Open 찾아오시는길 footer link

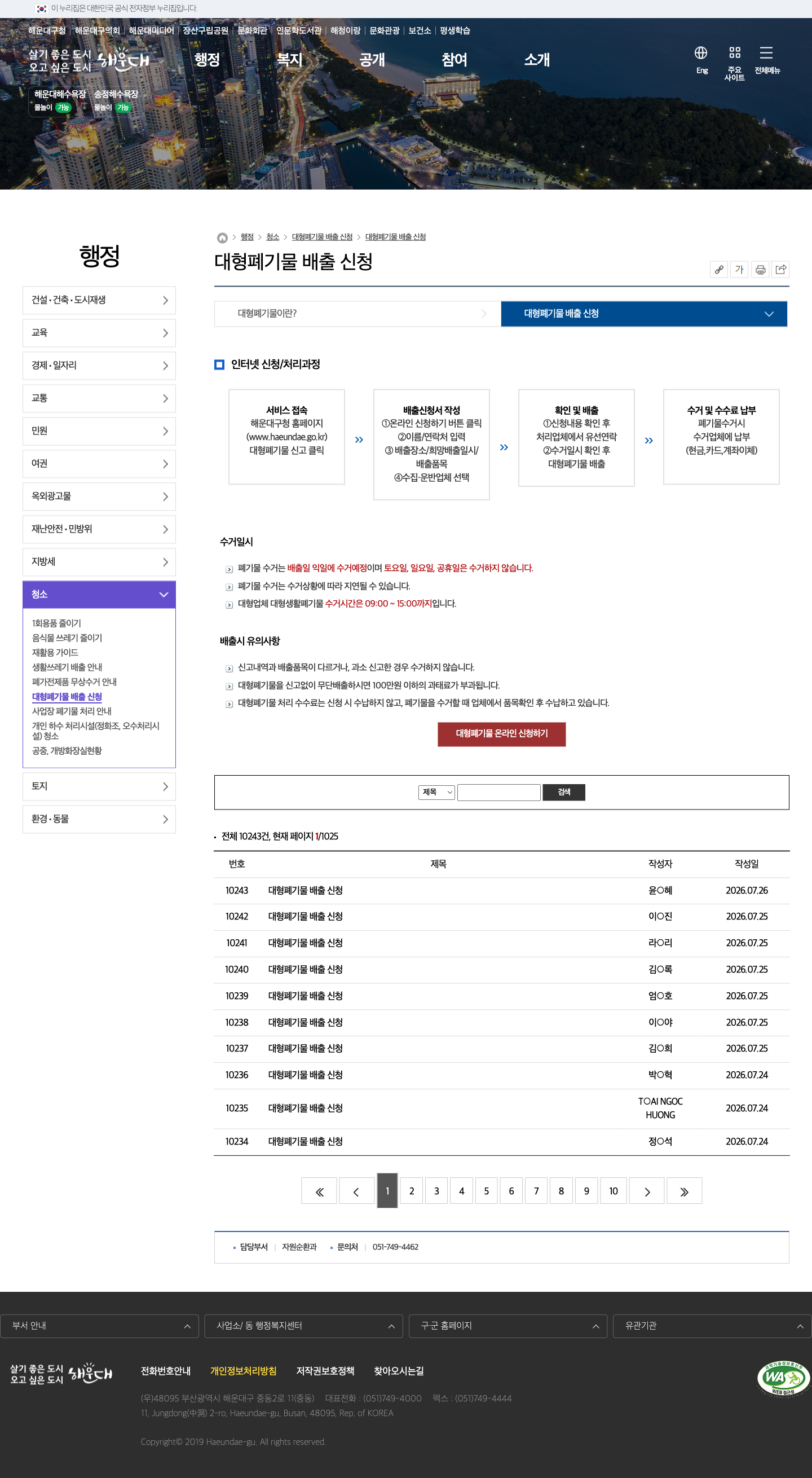[x=399, y=1371]
